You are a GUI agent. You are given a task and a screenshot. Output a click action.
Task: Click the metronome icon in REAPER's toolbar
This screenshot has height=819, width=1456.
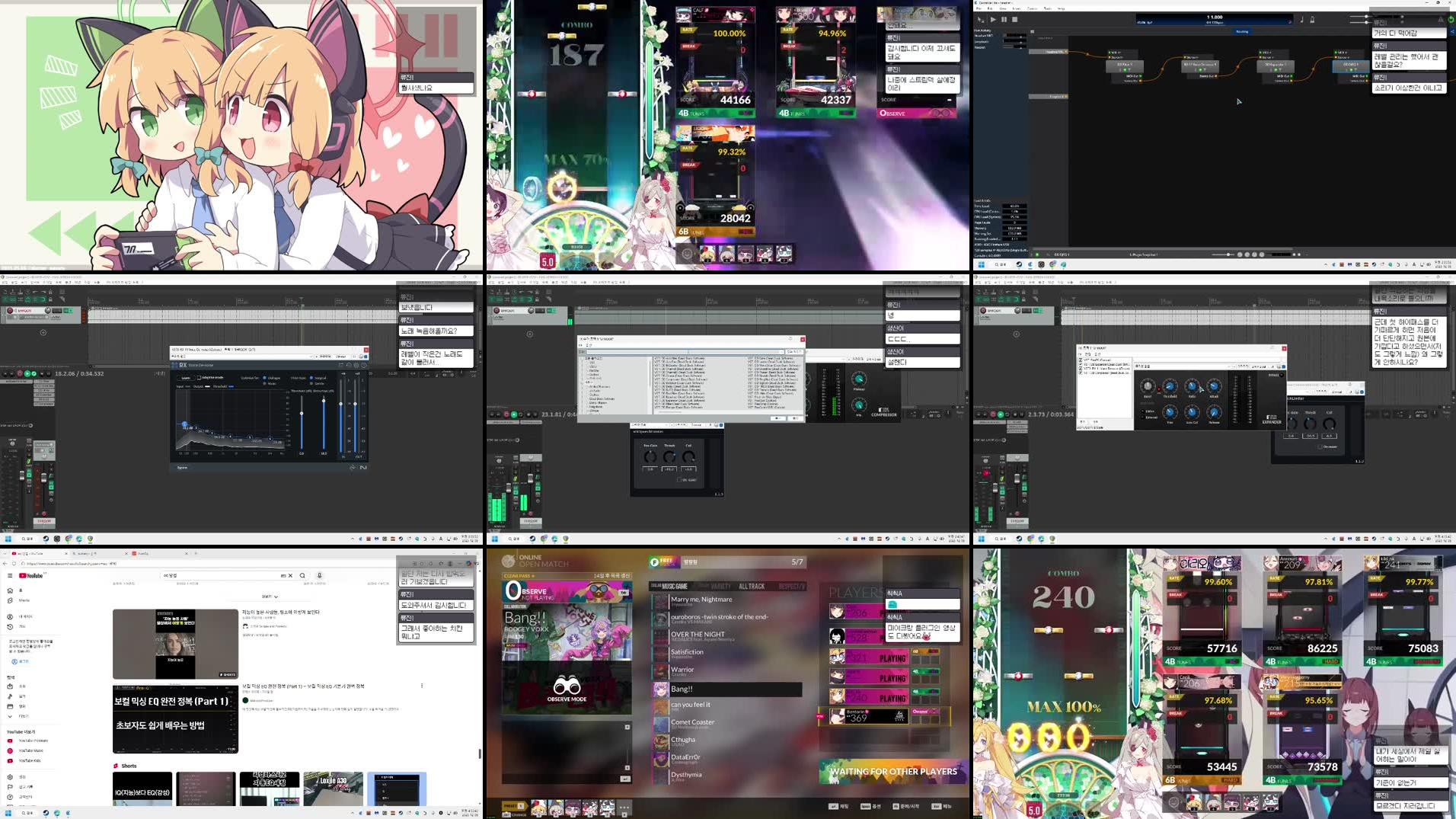pos(61,295)
